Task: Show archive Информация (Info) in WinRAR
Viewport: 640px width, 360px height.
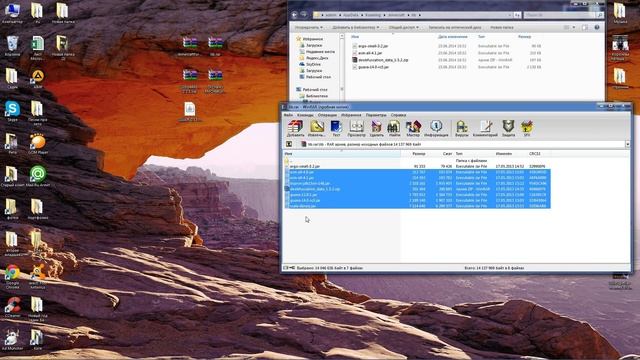Action: click(436, 129)
